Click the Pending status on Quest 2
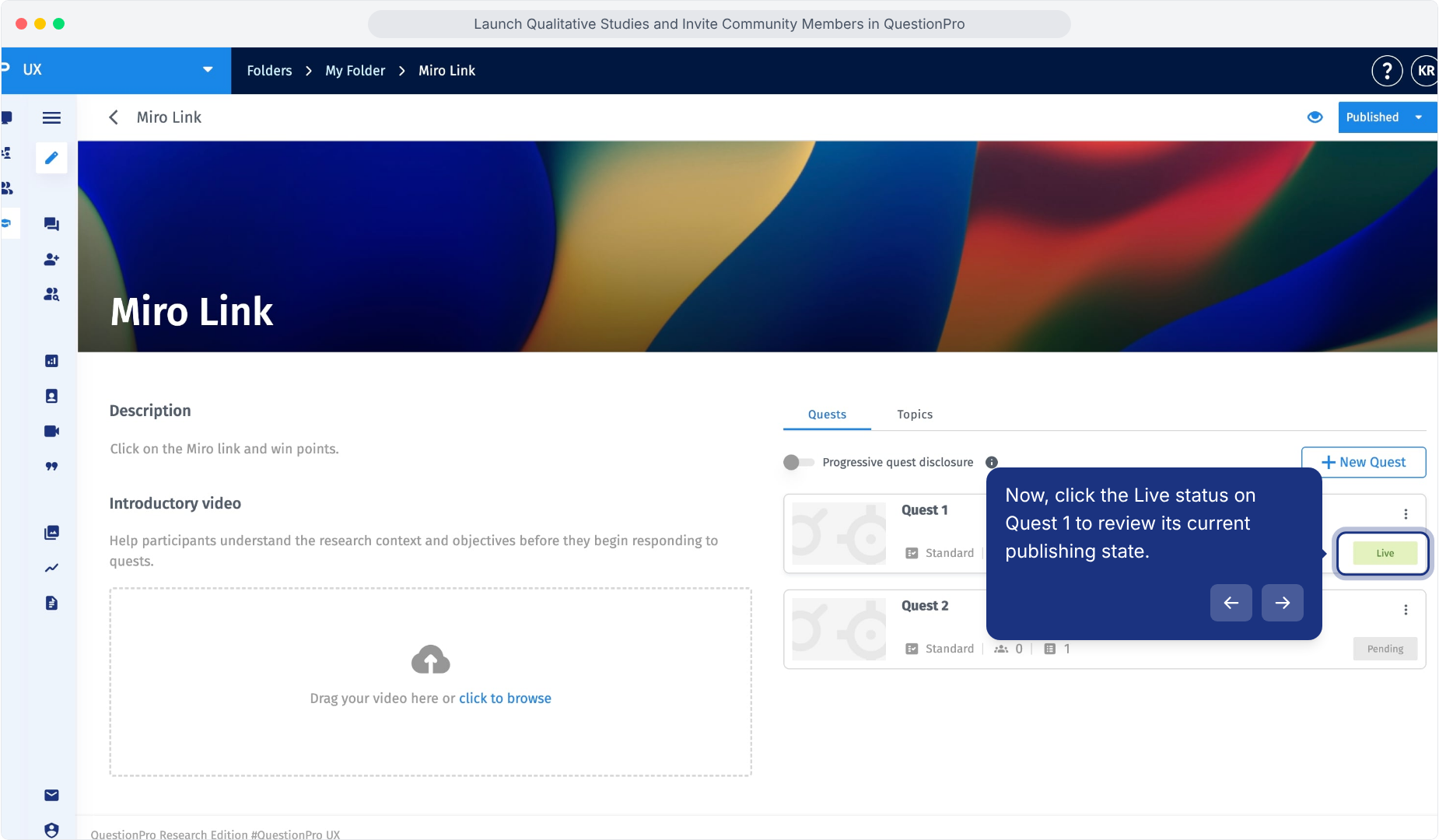The width and height of the screenshot is (1439, 840). pos(1385,649)
